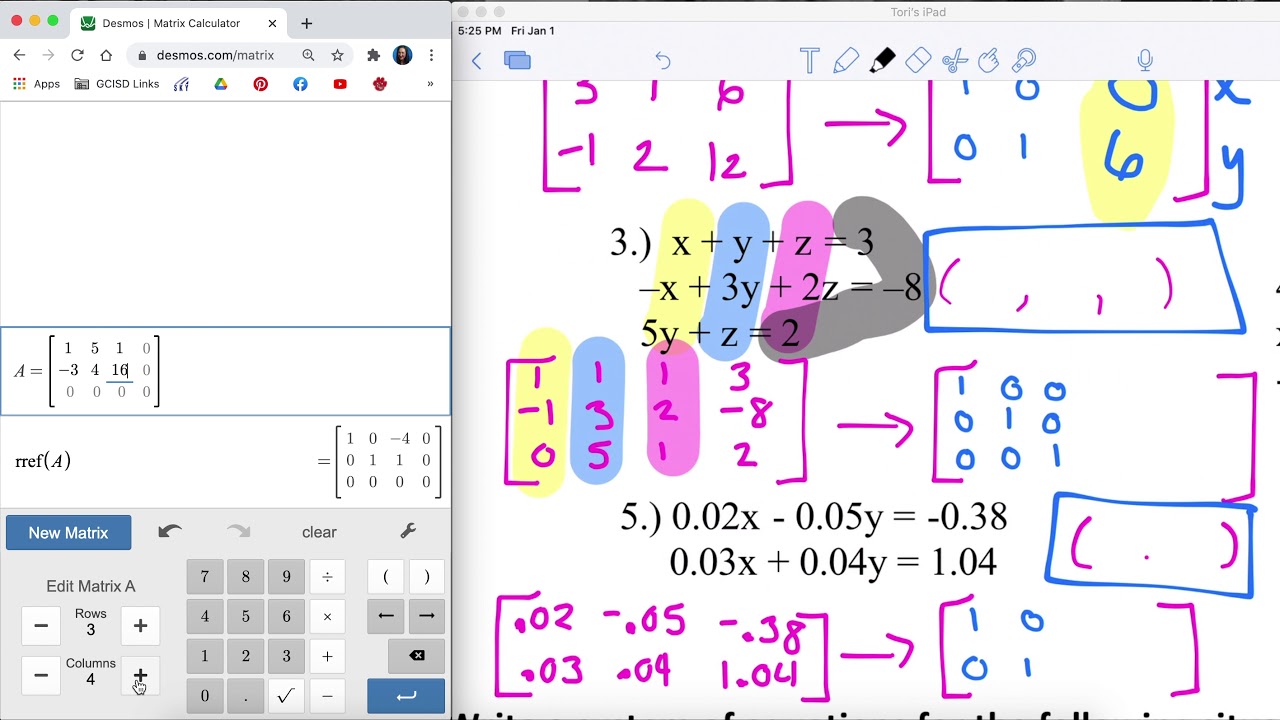Select the iPad highlighter tool
Screen dimensions: 1280x720
882,61
